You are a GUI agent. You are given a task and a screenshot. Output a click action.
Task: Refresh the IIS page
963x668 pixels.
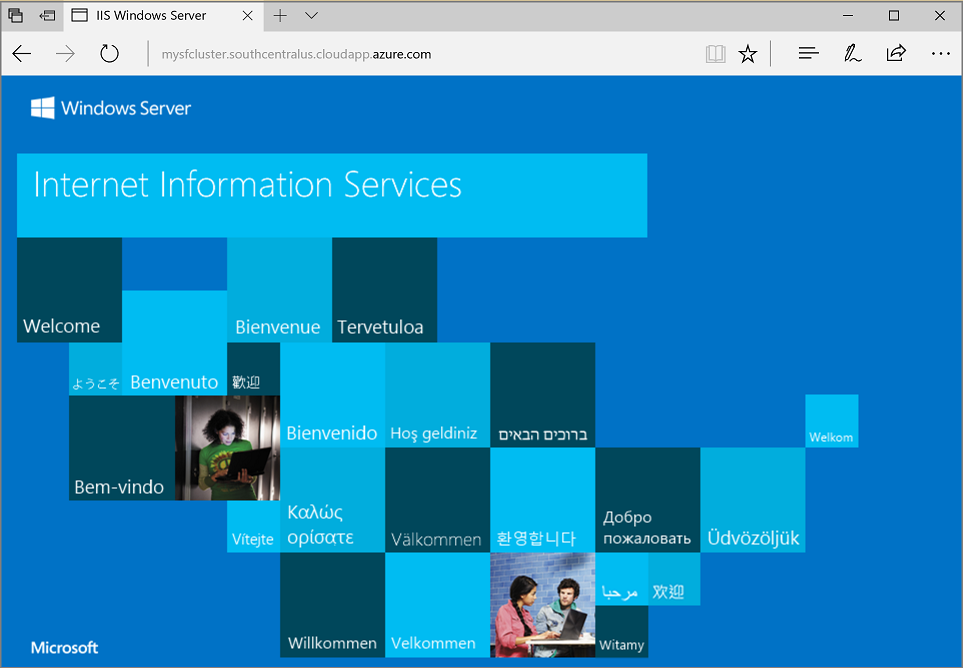point(109,53)
